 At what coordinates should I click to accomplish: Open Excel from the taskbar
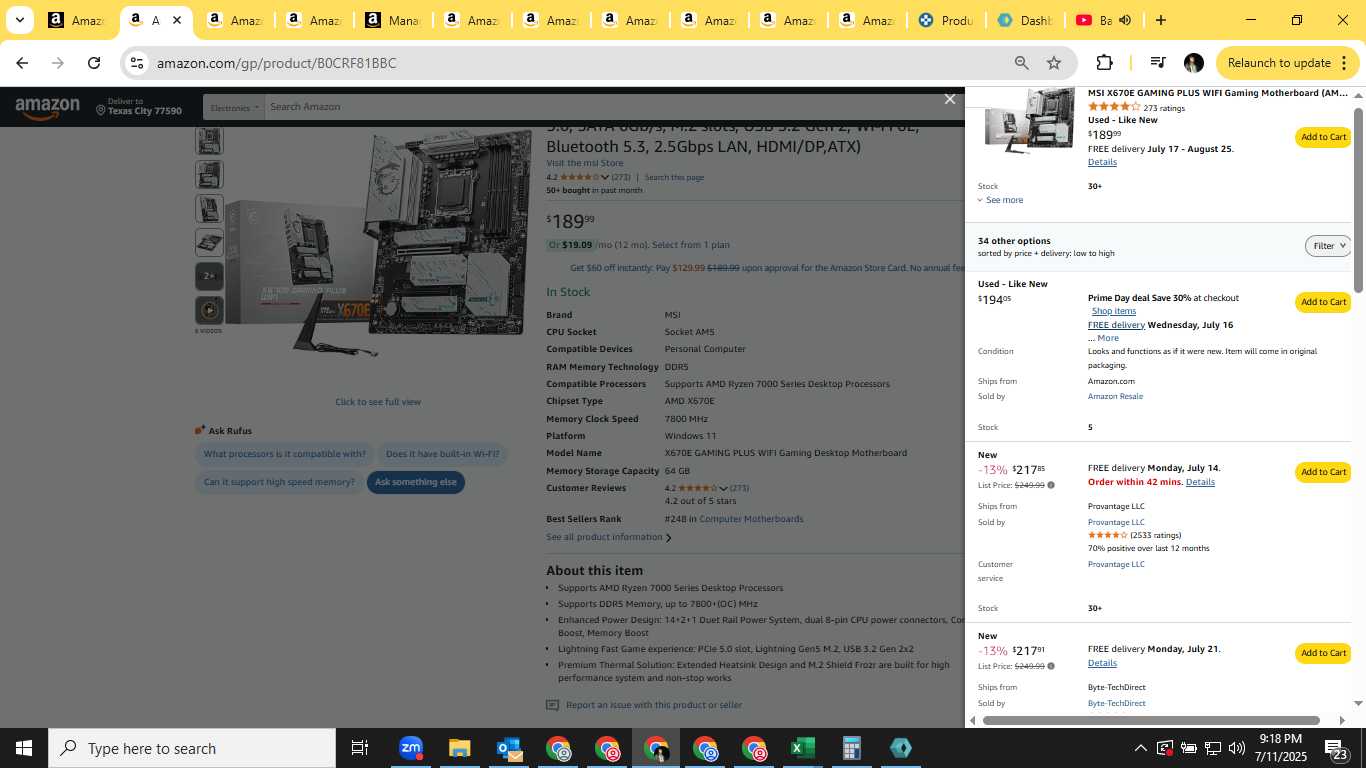coord(802,748)
